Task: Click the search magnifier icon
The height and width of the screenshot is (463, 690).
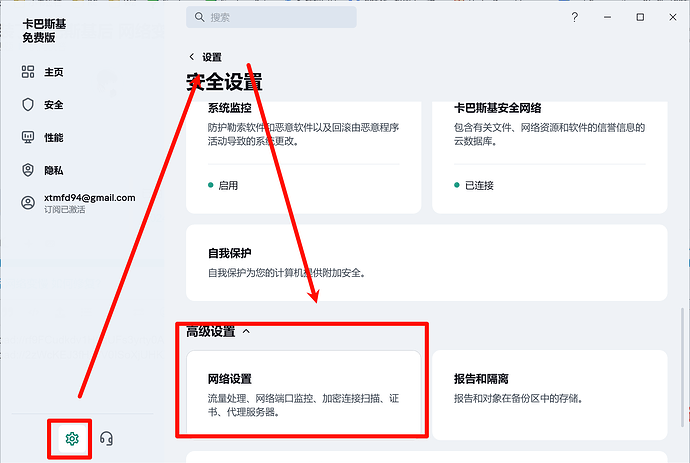Action: pyautogui.click(x=199, y=17)
